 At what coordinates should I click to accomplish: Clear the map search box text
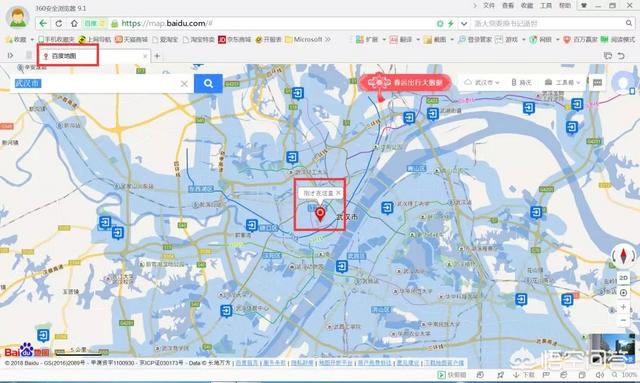tap(184, 84)
